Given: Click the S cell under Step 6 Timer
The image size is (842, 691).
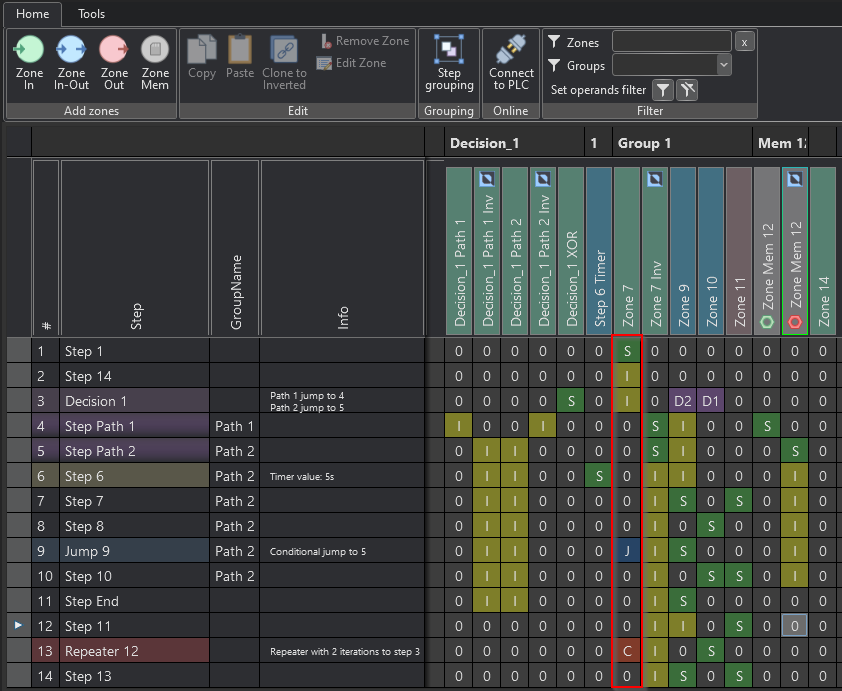Looking at the screenshot, I should [x=599, y=476].
